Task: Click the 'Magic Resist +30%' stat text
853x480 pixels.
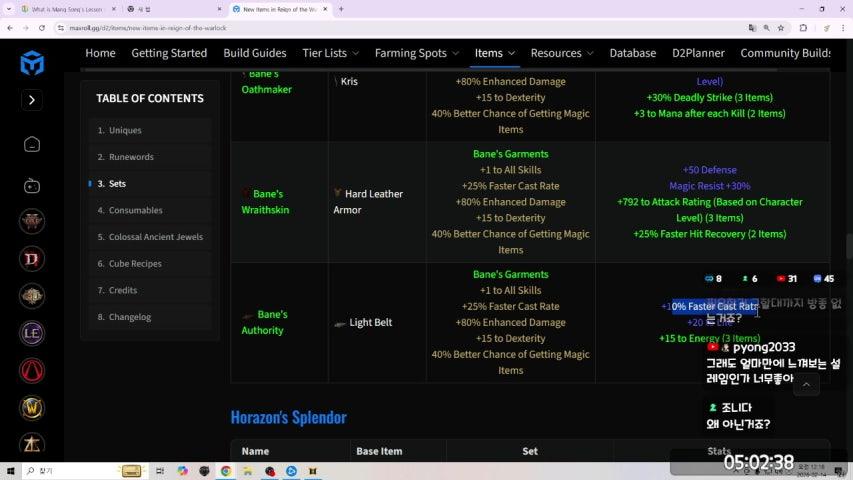Action: (709, 186)
